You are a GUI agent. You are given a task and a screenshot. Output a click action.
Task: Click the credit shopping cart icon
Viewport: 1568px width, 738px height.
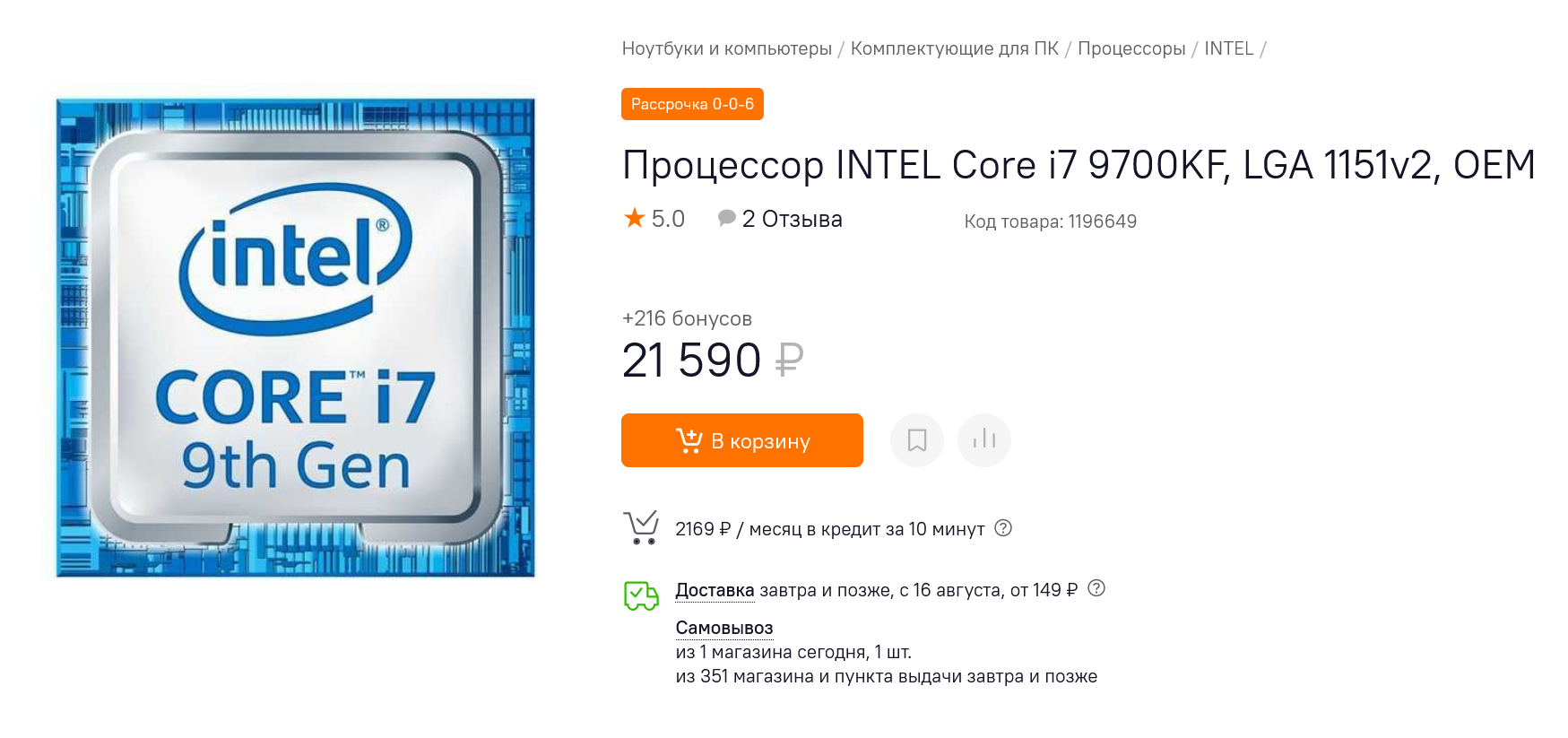tap(641, 527)
